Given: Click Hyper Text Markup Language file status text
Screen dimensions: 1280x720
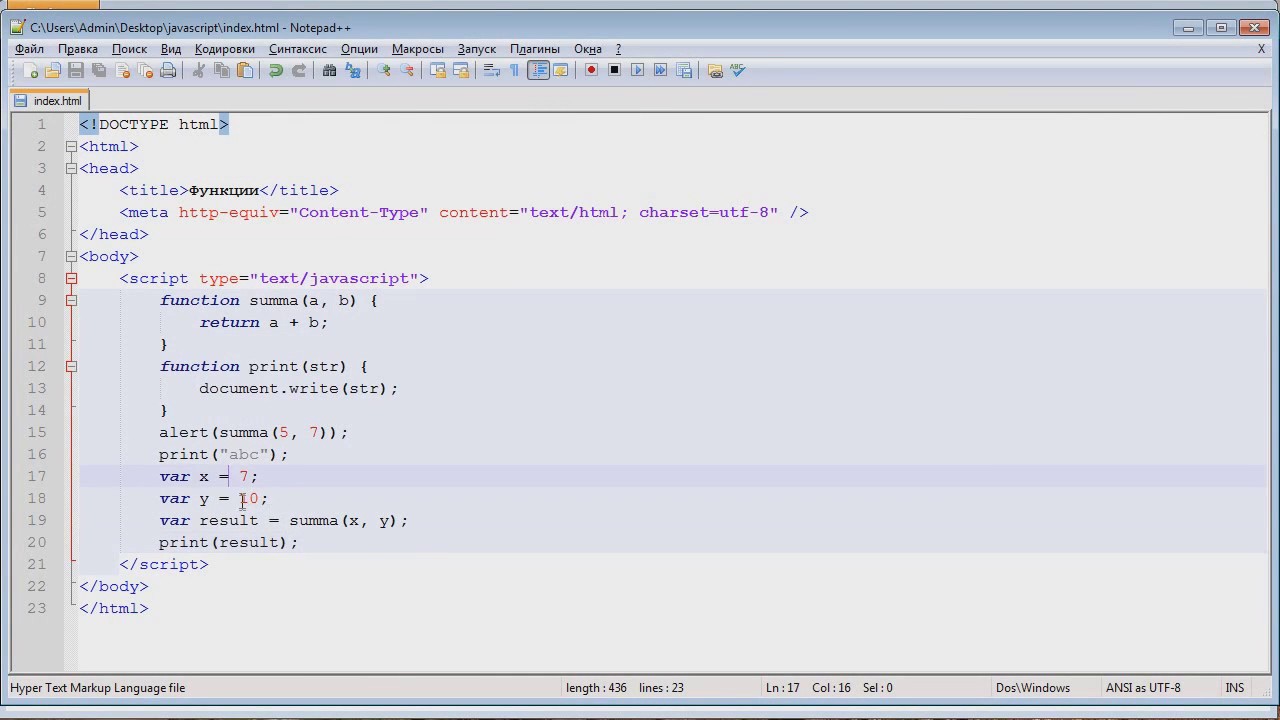Looking at the screenshot, I should 98,688.
